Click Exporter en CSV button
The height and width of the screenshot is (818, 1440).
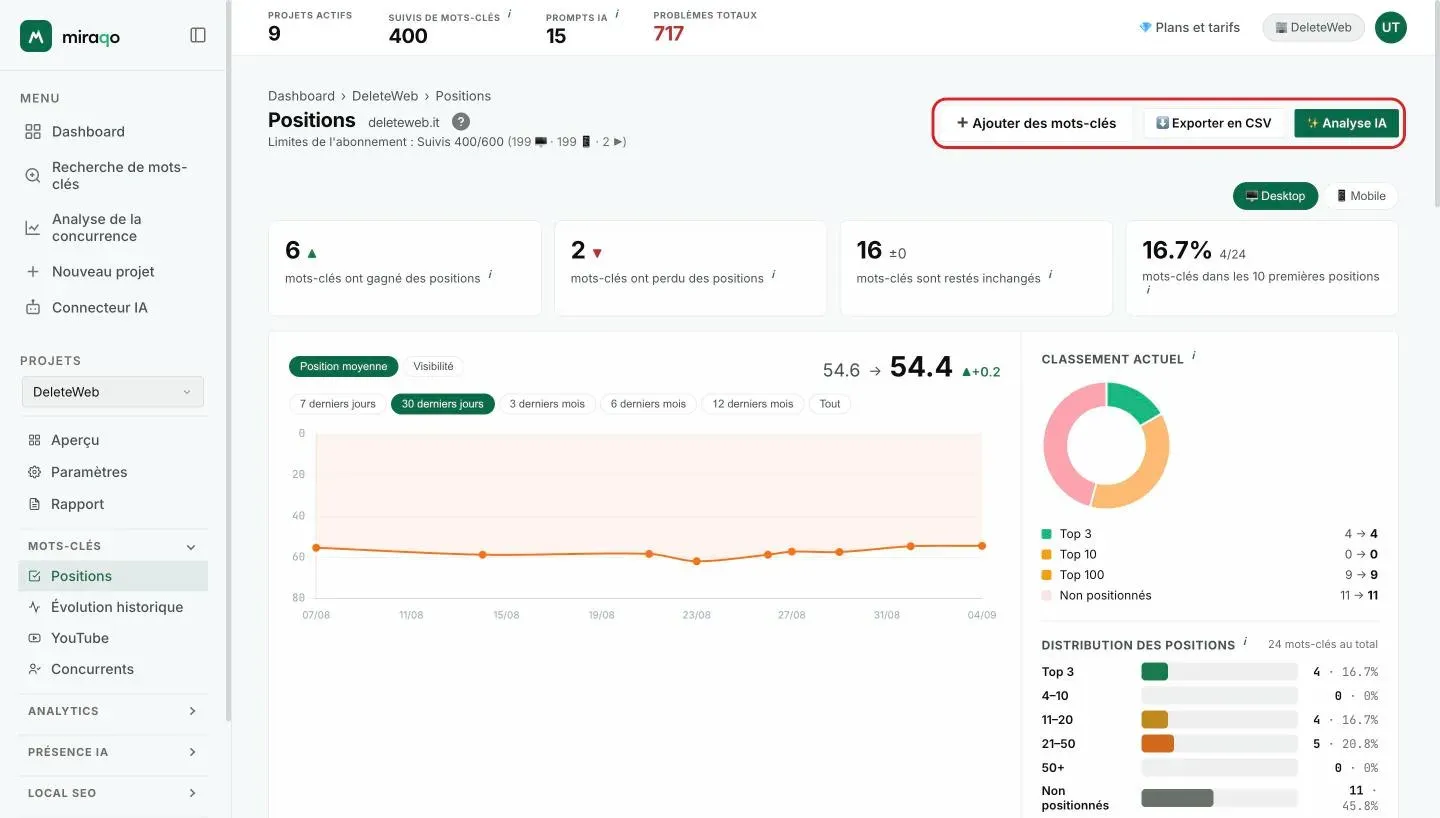point(1213,123)
